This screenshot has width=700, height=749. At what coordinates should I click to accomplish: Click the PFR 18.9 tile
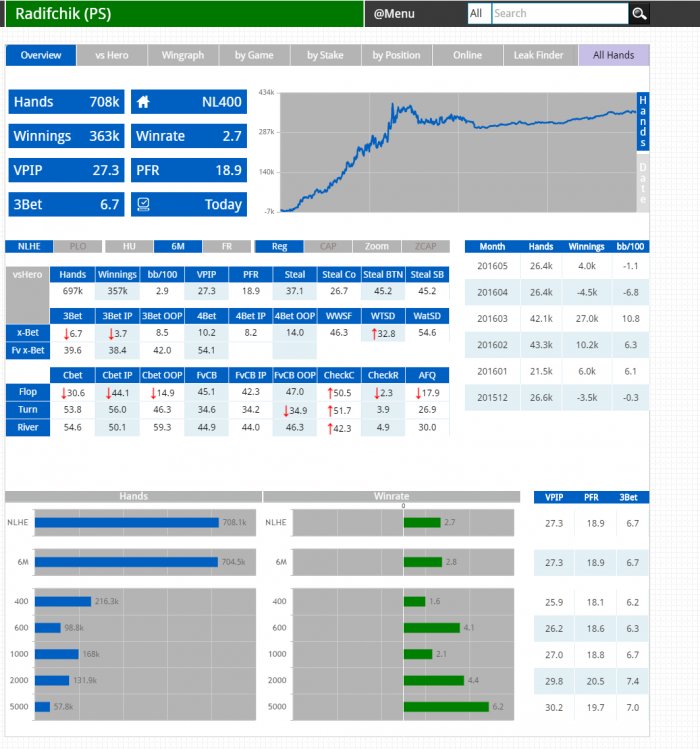189,170
